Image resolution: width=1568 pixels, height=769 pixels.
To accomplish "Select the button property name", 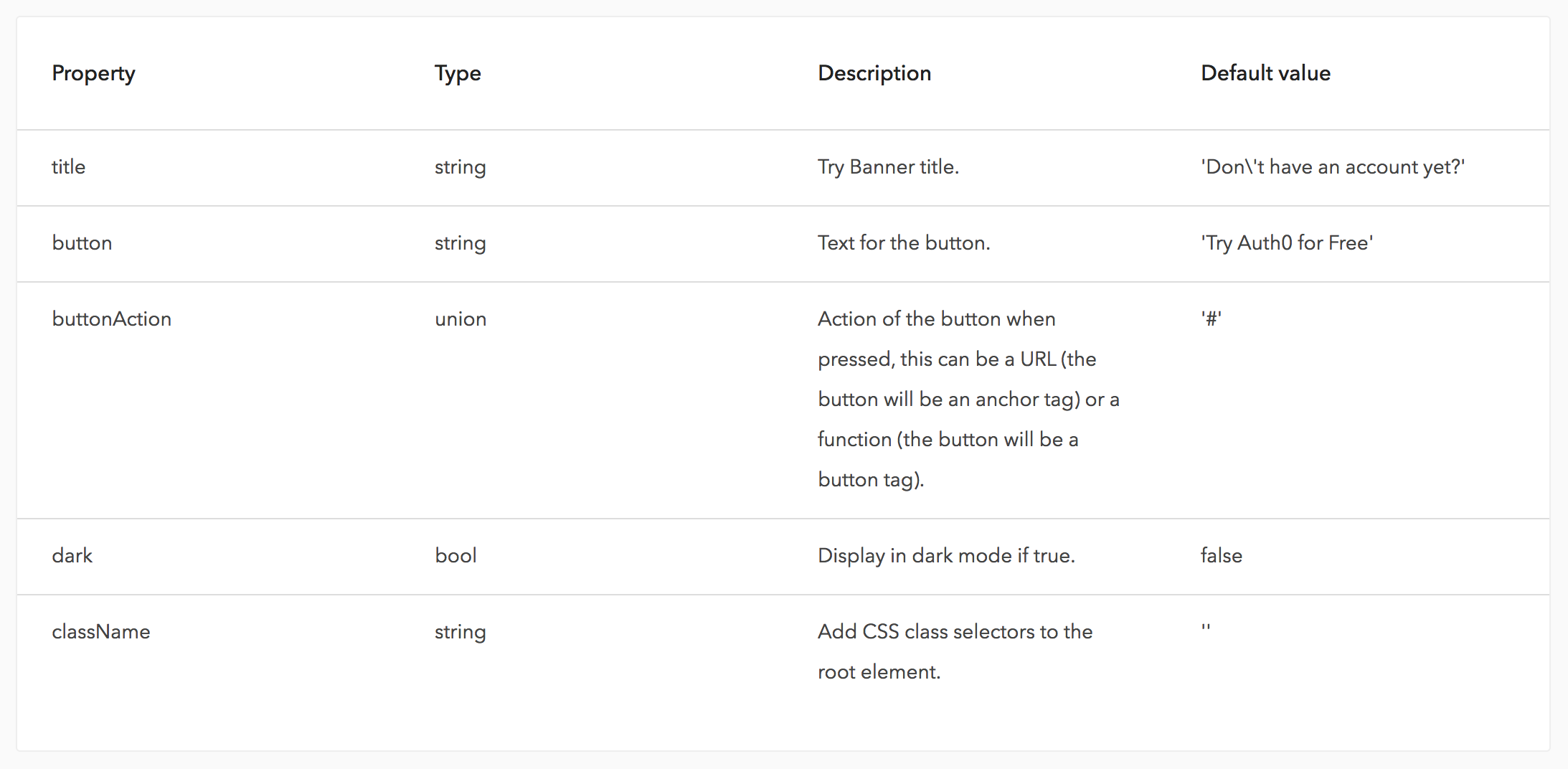I will coord(82,242).
